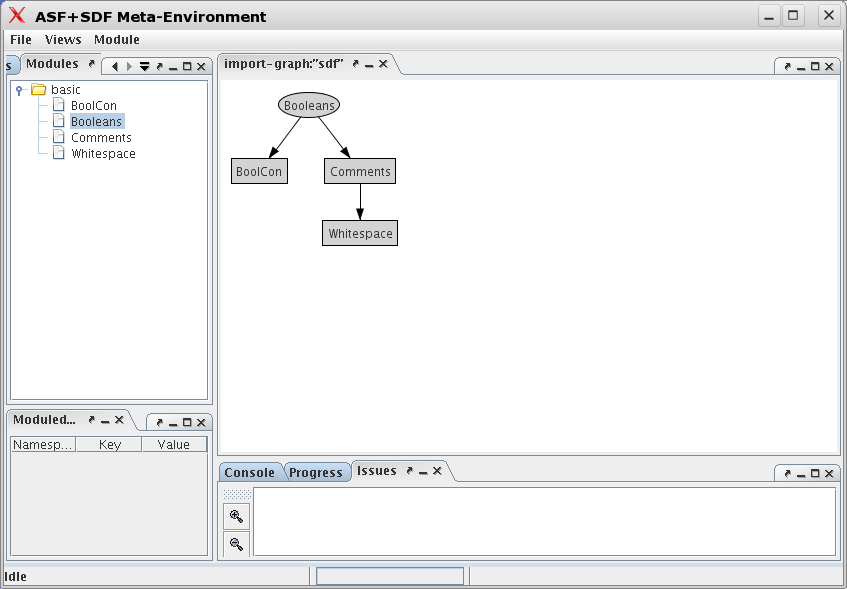
Task: Switch to the Console tab
Action: point(249,472)
